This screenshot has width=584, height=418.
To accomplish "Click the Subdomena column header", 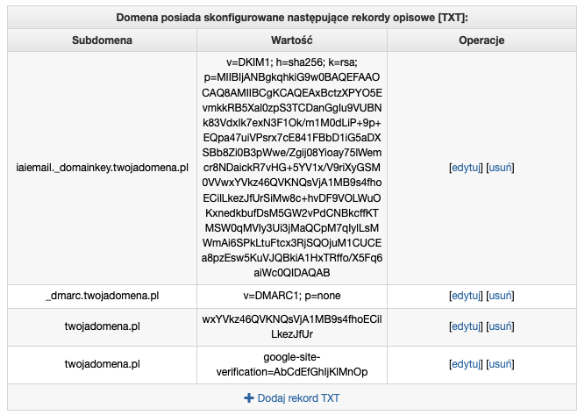I will (102, 40).
